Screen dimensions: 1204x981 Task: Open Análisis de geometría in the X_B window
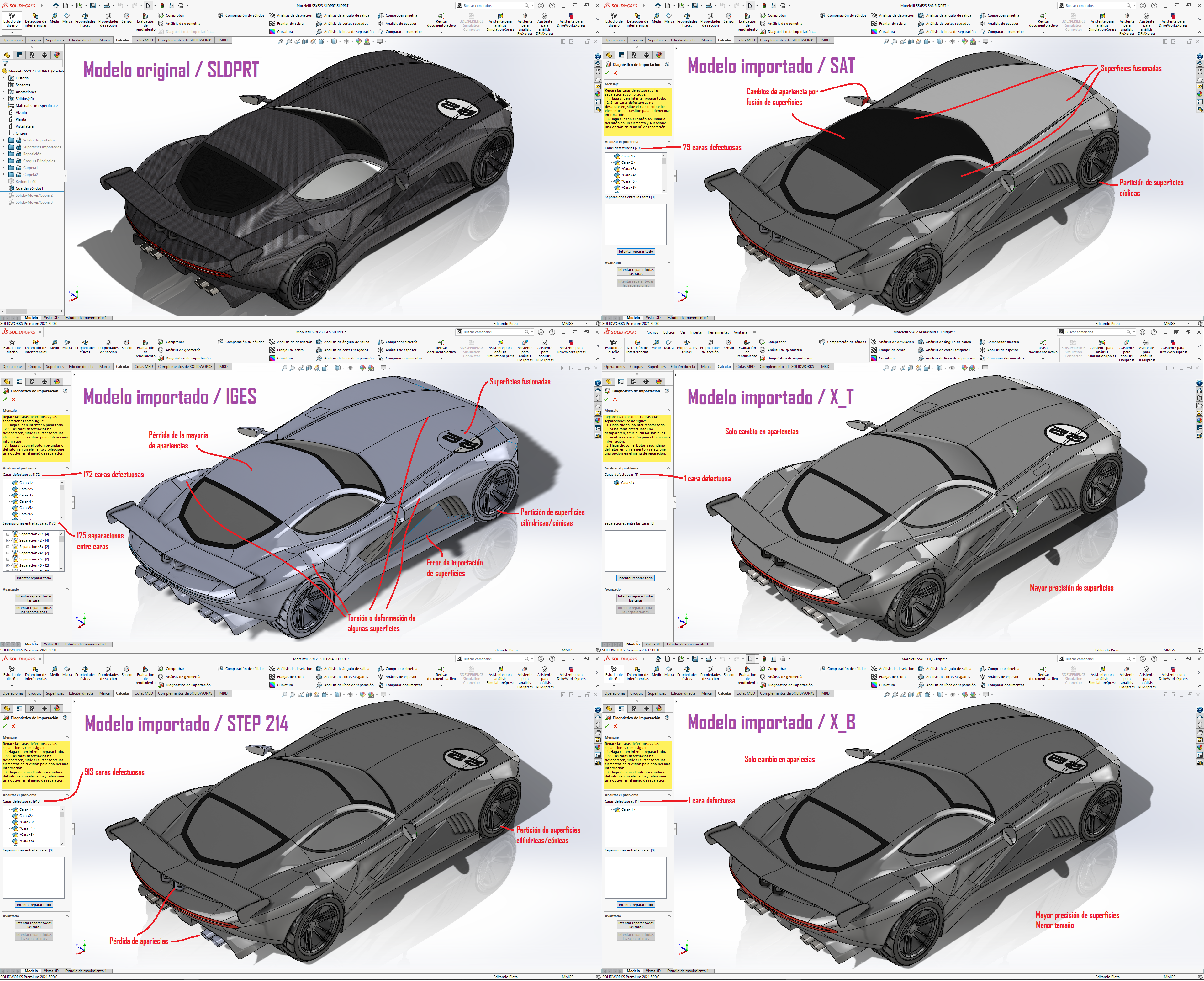point(781,677)
